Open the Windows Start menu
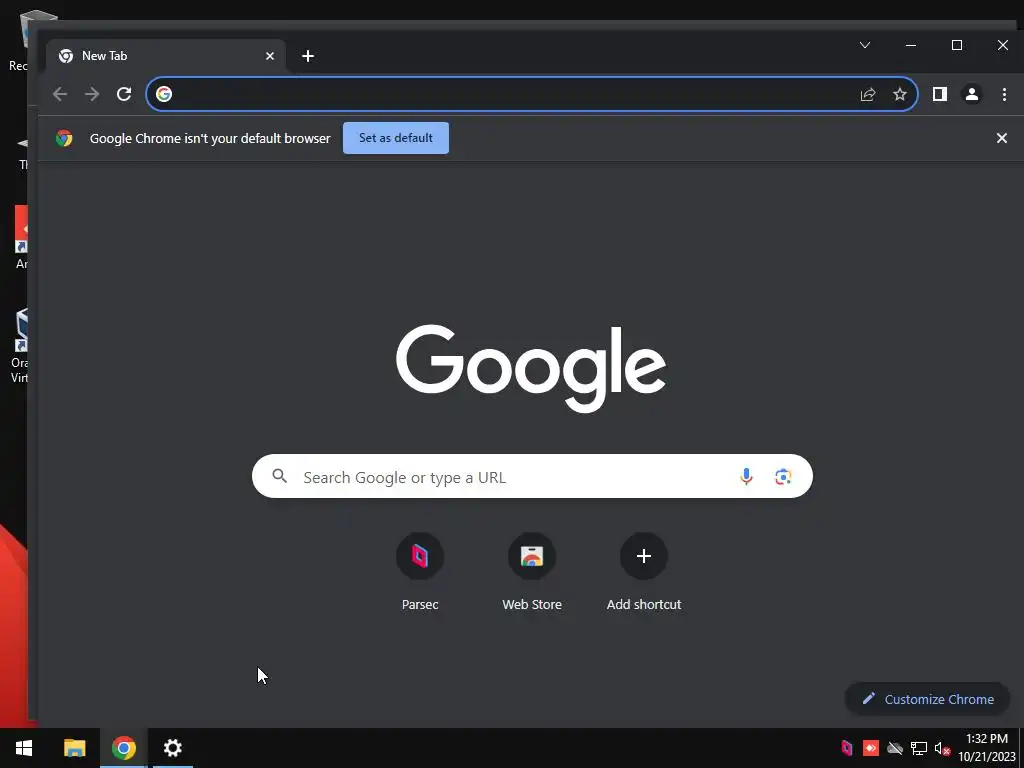The height and width of the screenshot is (768, 1024). pos(24,748)
